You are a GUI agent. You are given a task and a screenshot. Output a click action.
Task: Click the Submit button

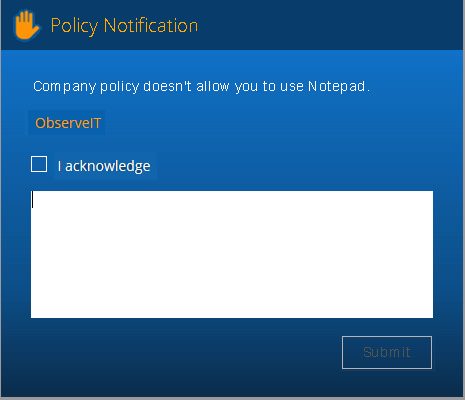(387, 352)
